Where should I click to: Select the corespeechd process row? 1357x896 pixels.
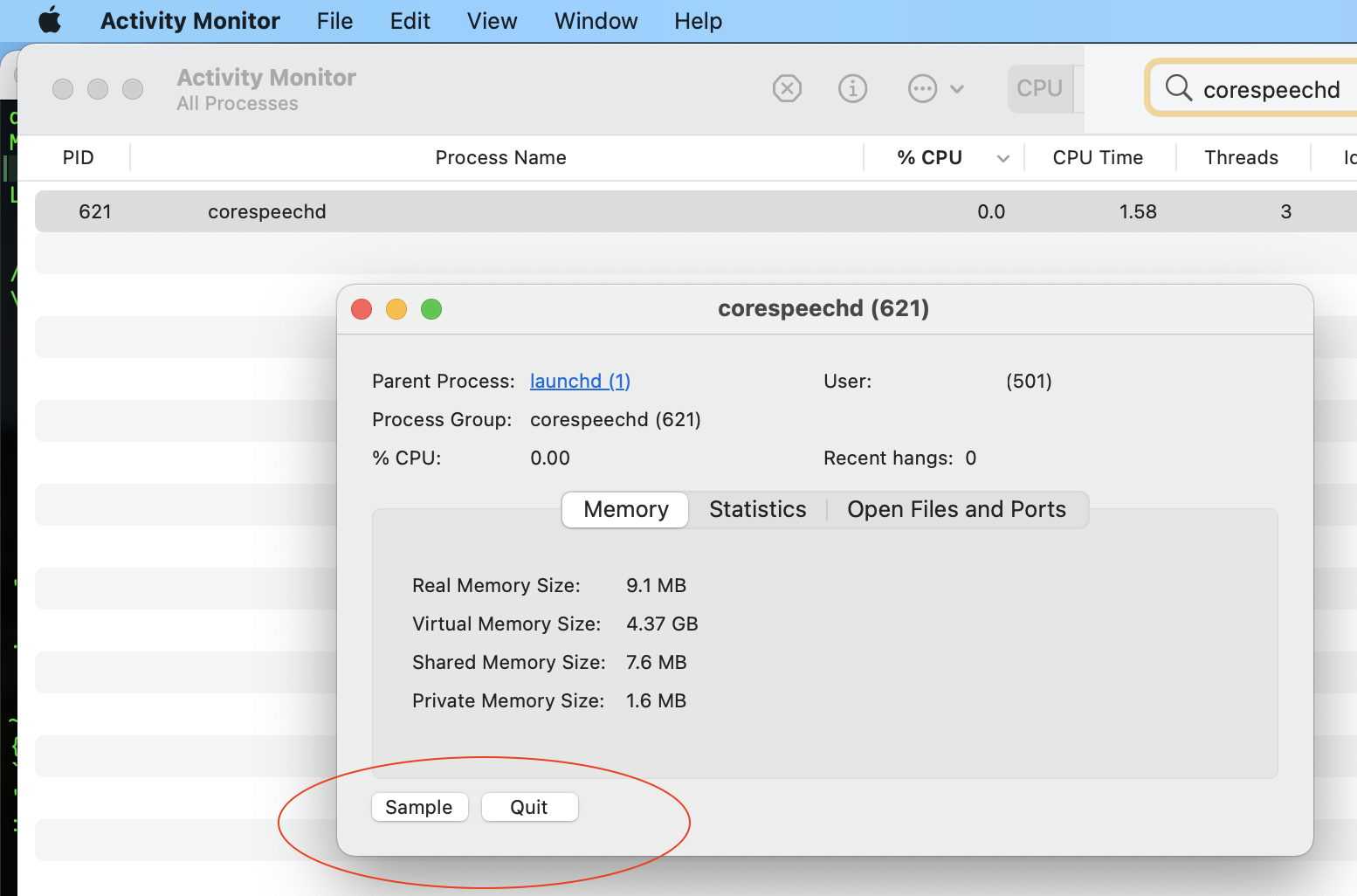coord(696,212)
